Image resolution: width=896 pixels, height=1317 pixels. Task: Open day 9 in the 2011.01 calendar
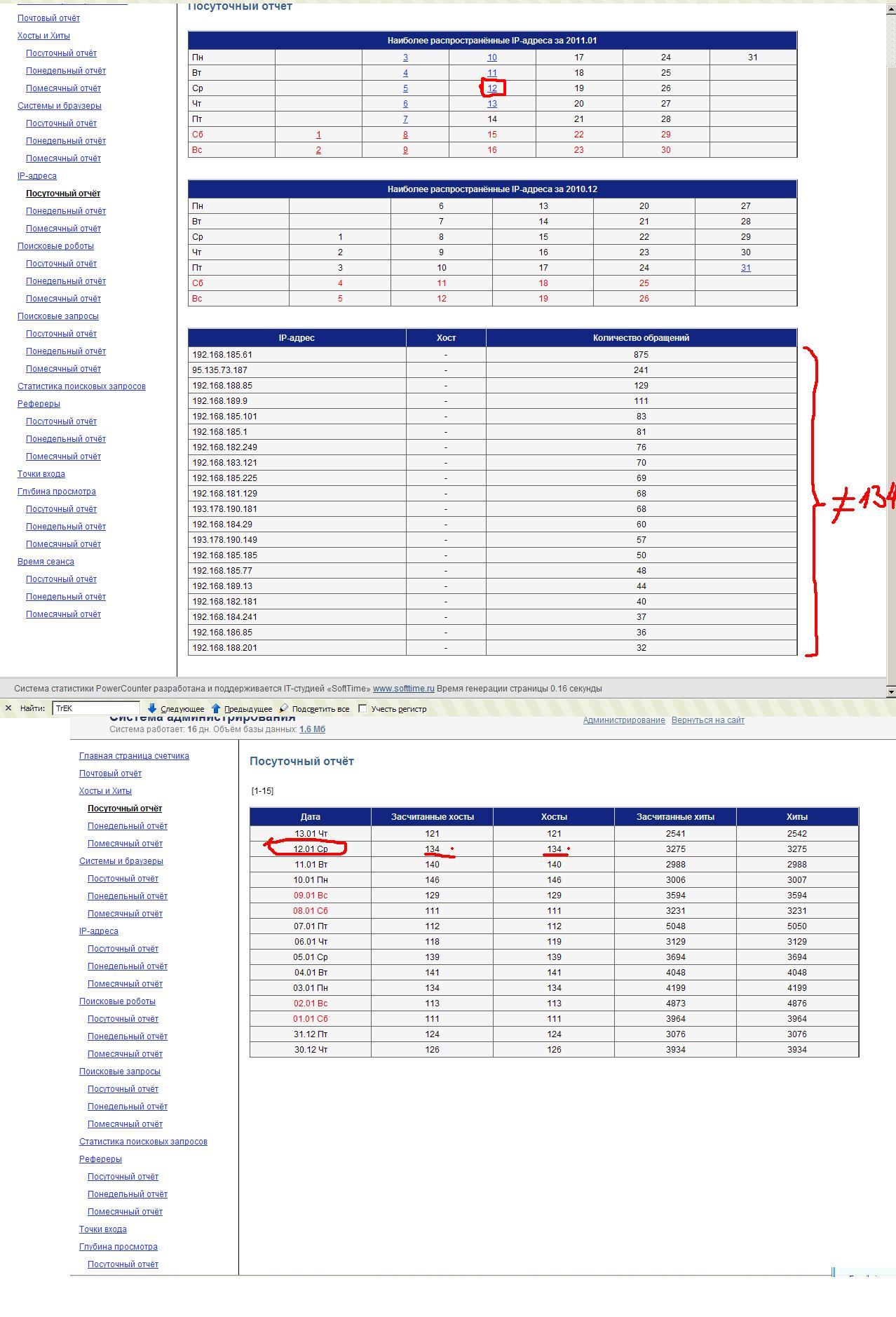pyautogui.click(x=405, y=150)
